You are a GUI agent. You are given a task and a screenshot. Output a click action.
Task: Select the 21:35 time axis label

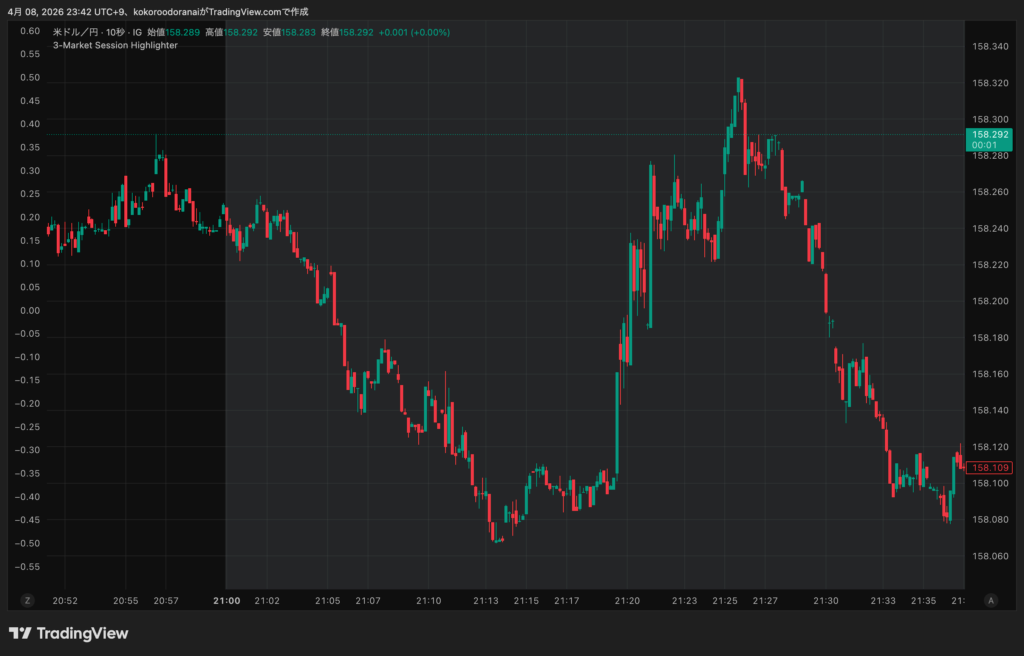[922, 601]
